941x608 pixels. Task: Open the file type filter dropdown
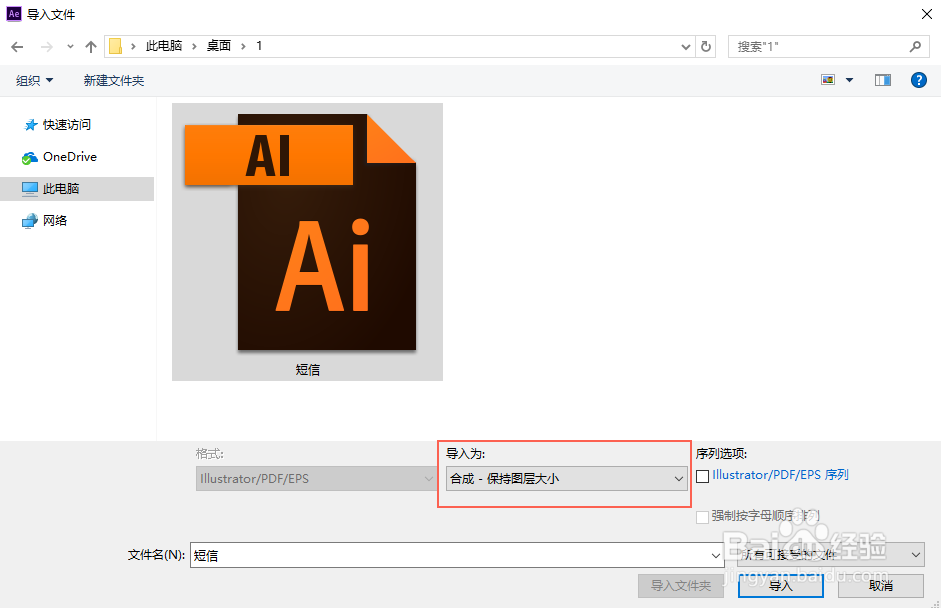[x=831, y=555]
